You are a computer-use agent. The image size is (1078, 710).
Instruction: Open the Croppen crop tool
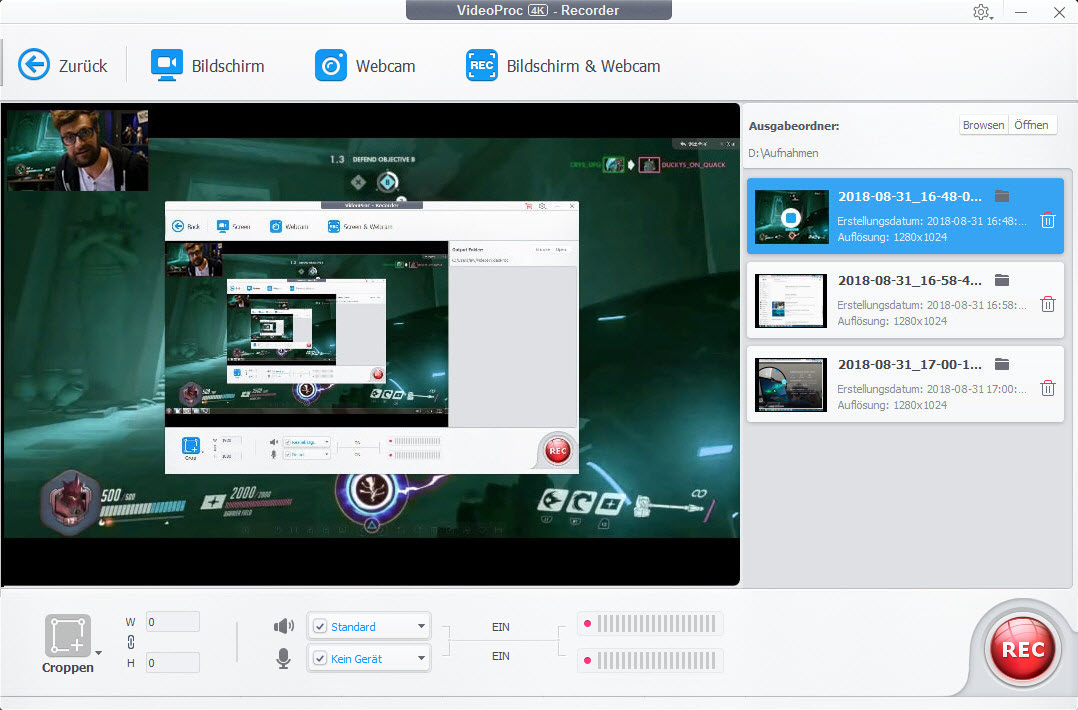[67, 636]
